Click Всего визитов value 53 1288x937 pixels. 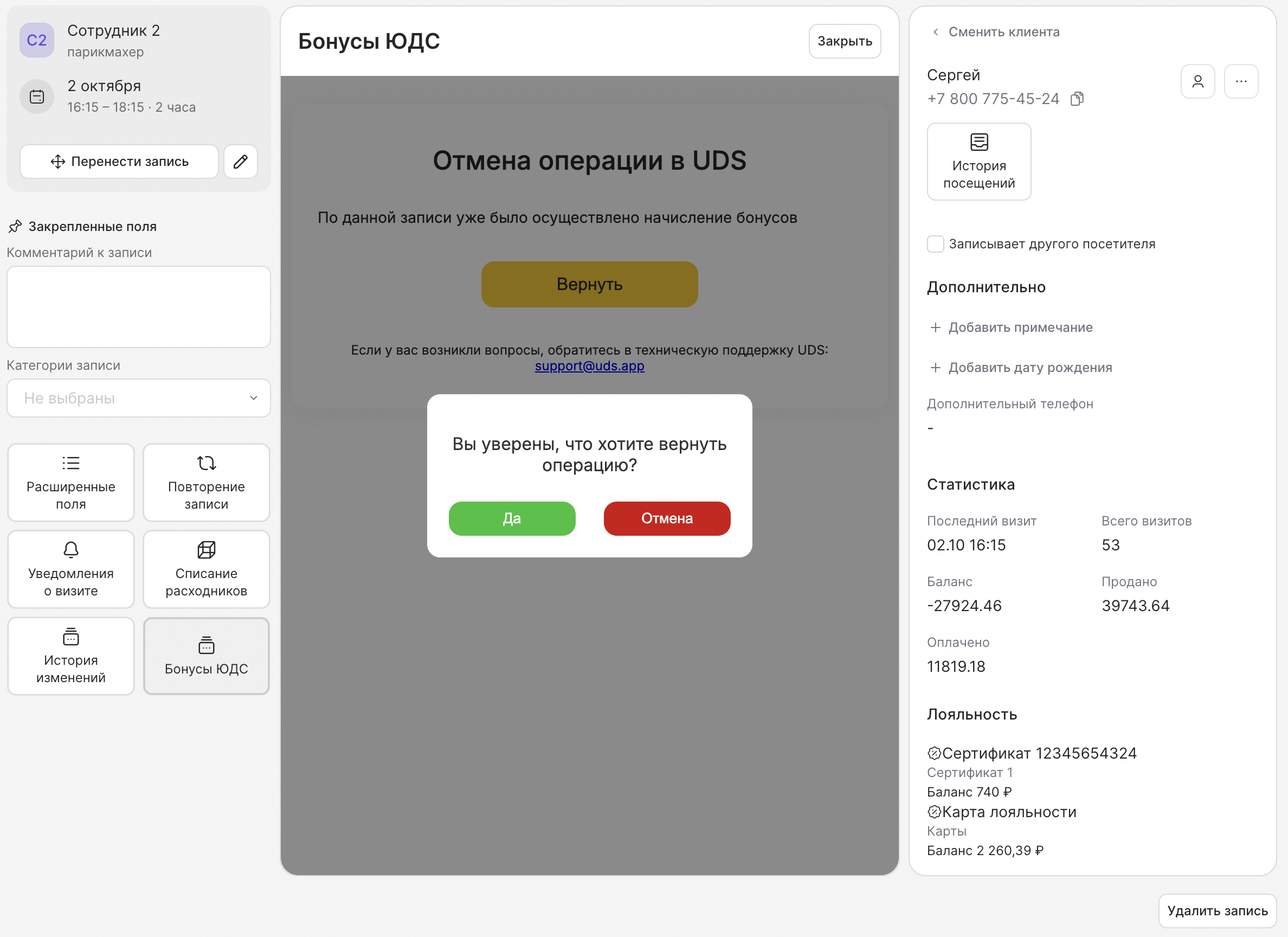[1111, 545]
